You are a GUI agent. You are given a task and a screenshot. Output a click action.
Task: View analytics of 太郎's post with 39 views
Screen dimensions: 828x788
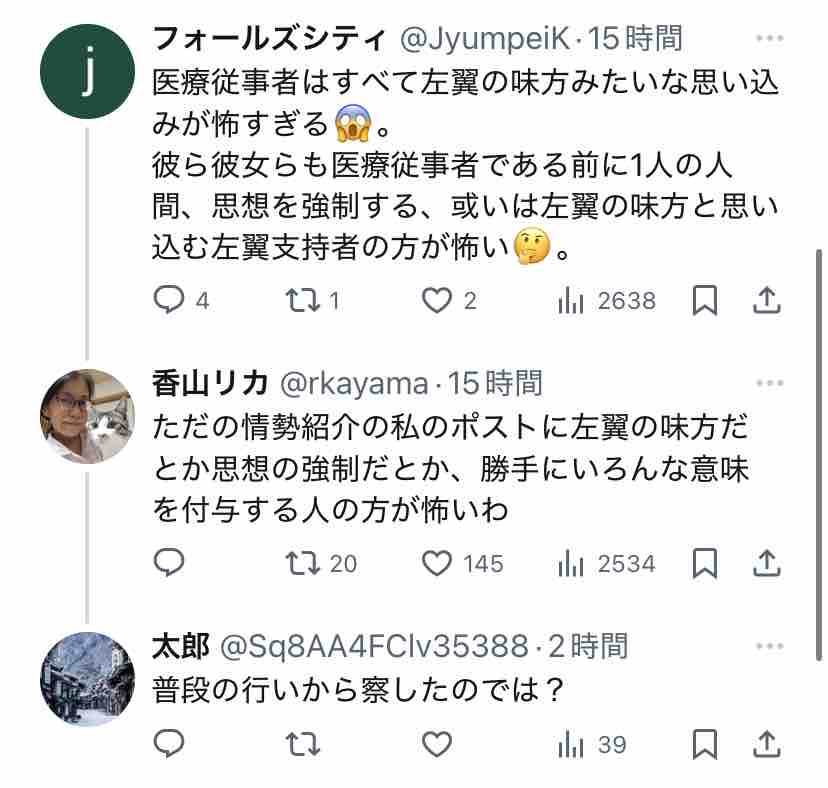tap(591, 744)
